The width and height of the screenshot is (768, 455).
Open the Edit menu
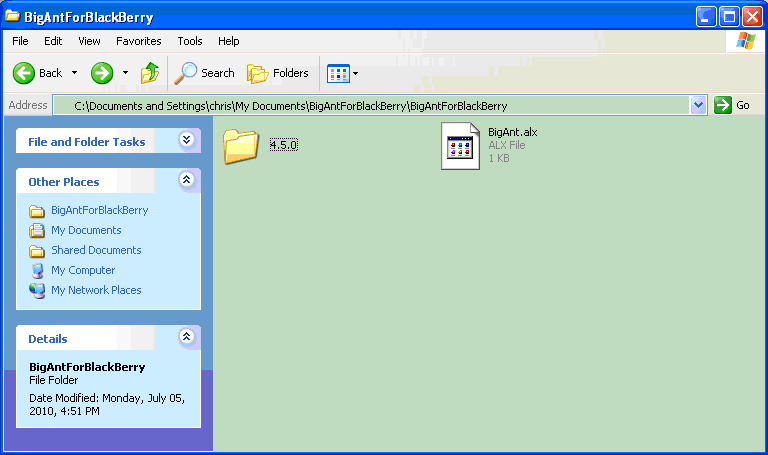(x=53, y=41)
